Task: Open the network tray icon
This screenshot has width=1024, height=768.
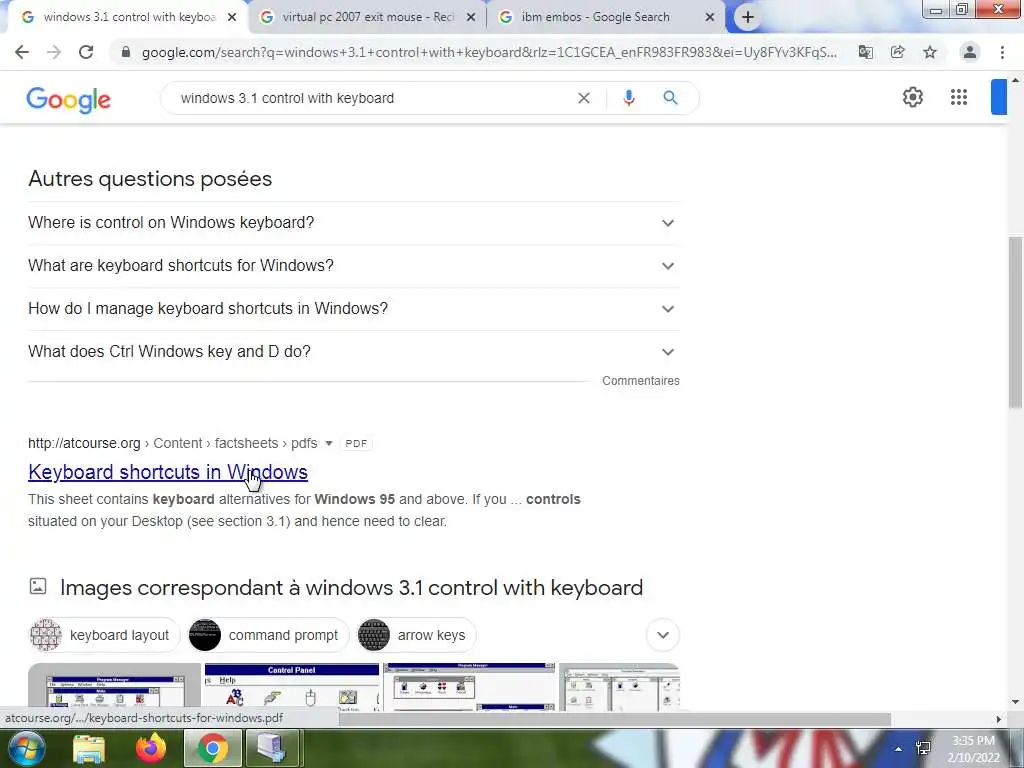Action: 923,748
